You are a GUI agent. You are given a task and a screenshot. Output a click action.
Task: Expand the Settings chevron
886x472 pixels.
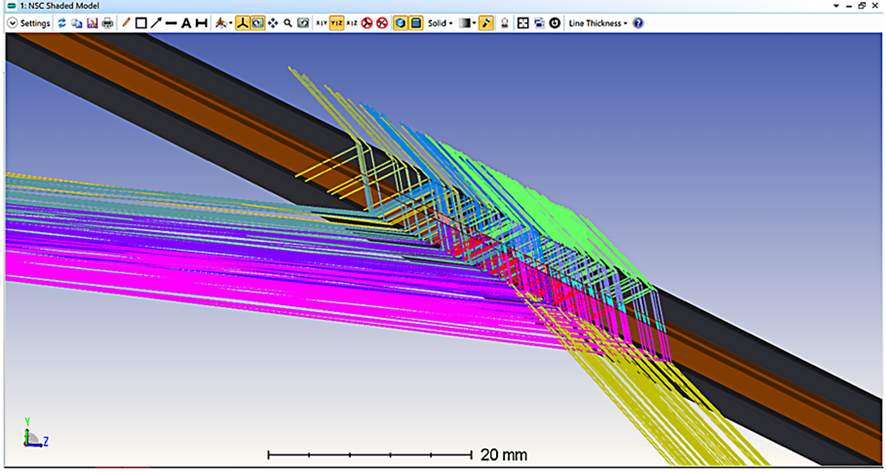click(x=12, y=22)
